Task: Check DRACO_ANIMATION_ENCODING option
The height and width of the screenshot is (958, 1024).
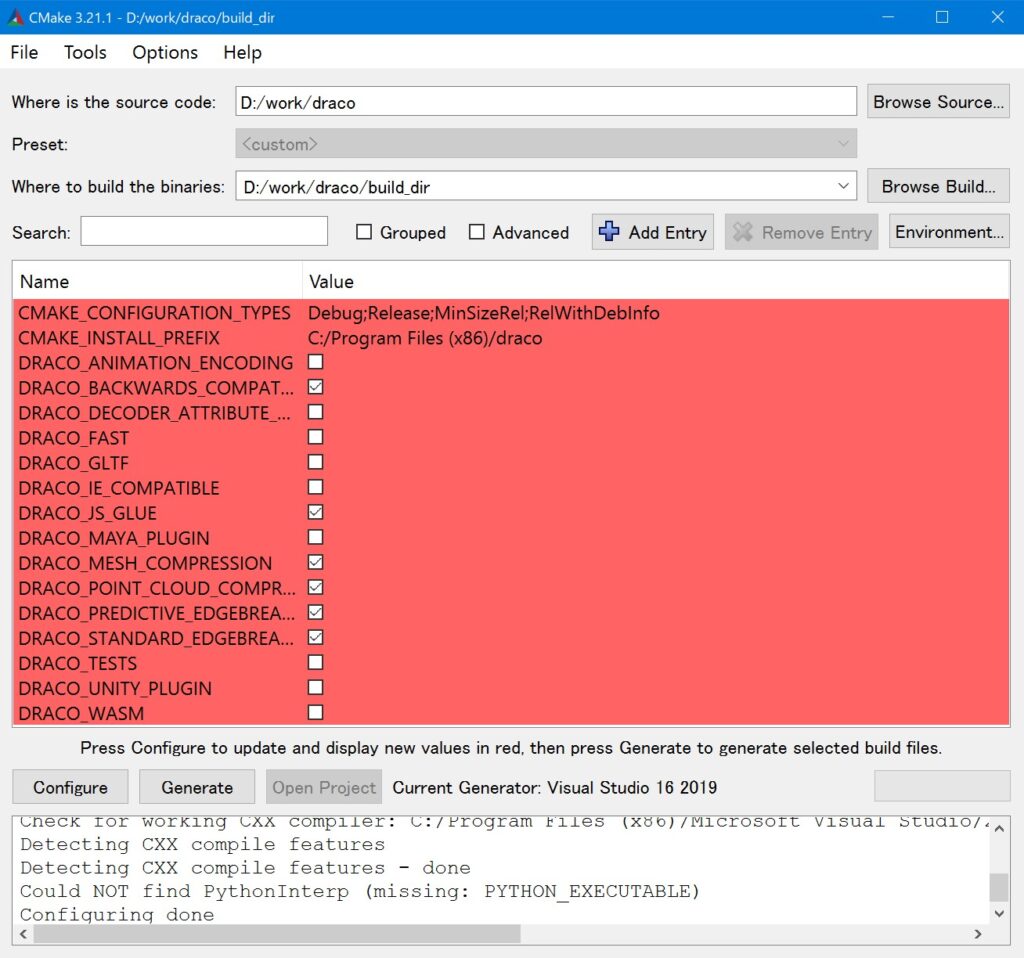Action: (x=315, y=362)
